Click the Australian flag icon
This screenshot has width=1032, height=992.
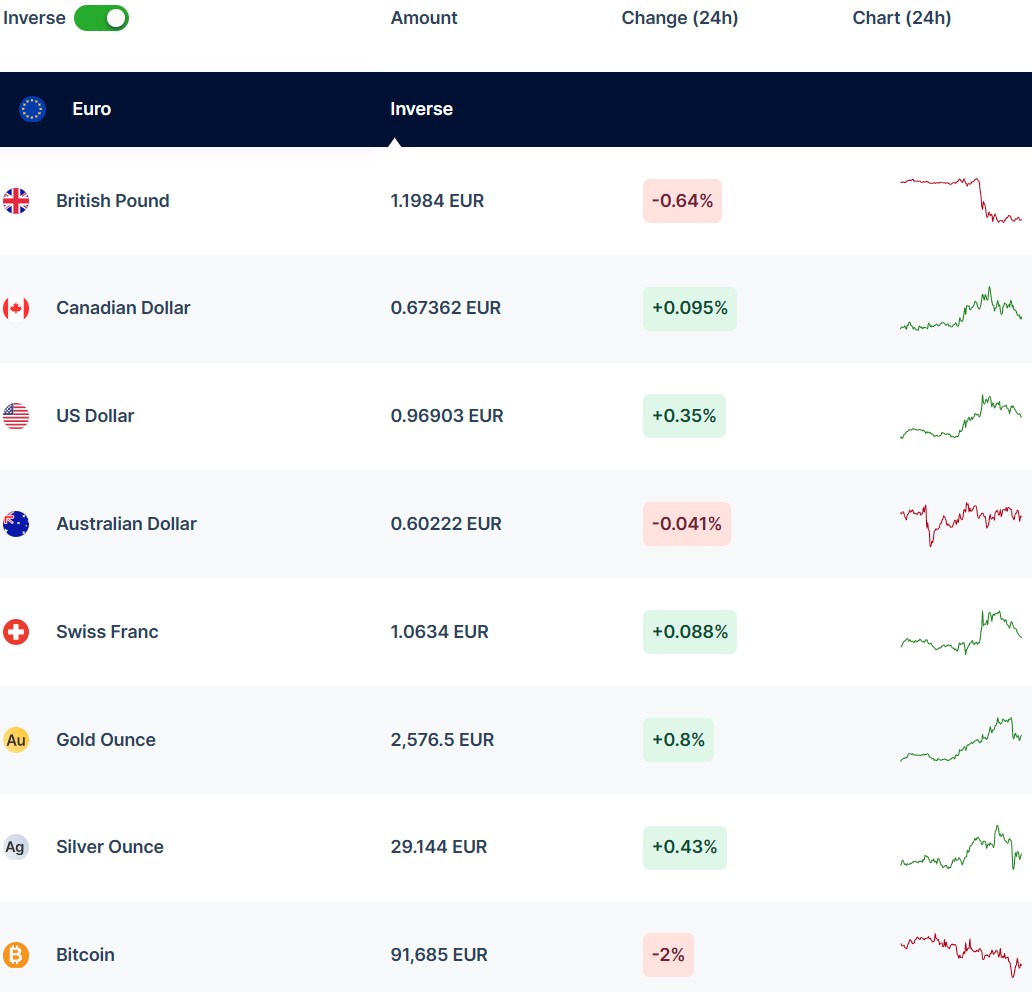pos(16,524)
